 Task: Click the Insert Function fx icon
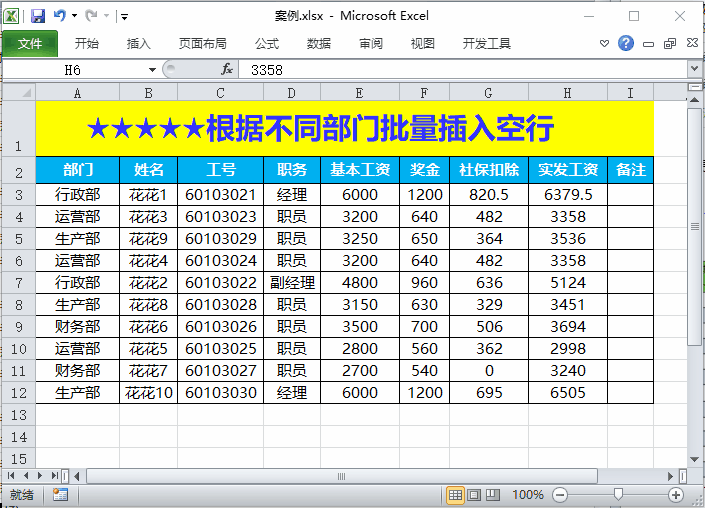(227, 69)
